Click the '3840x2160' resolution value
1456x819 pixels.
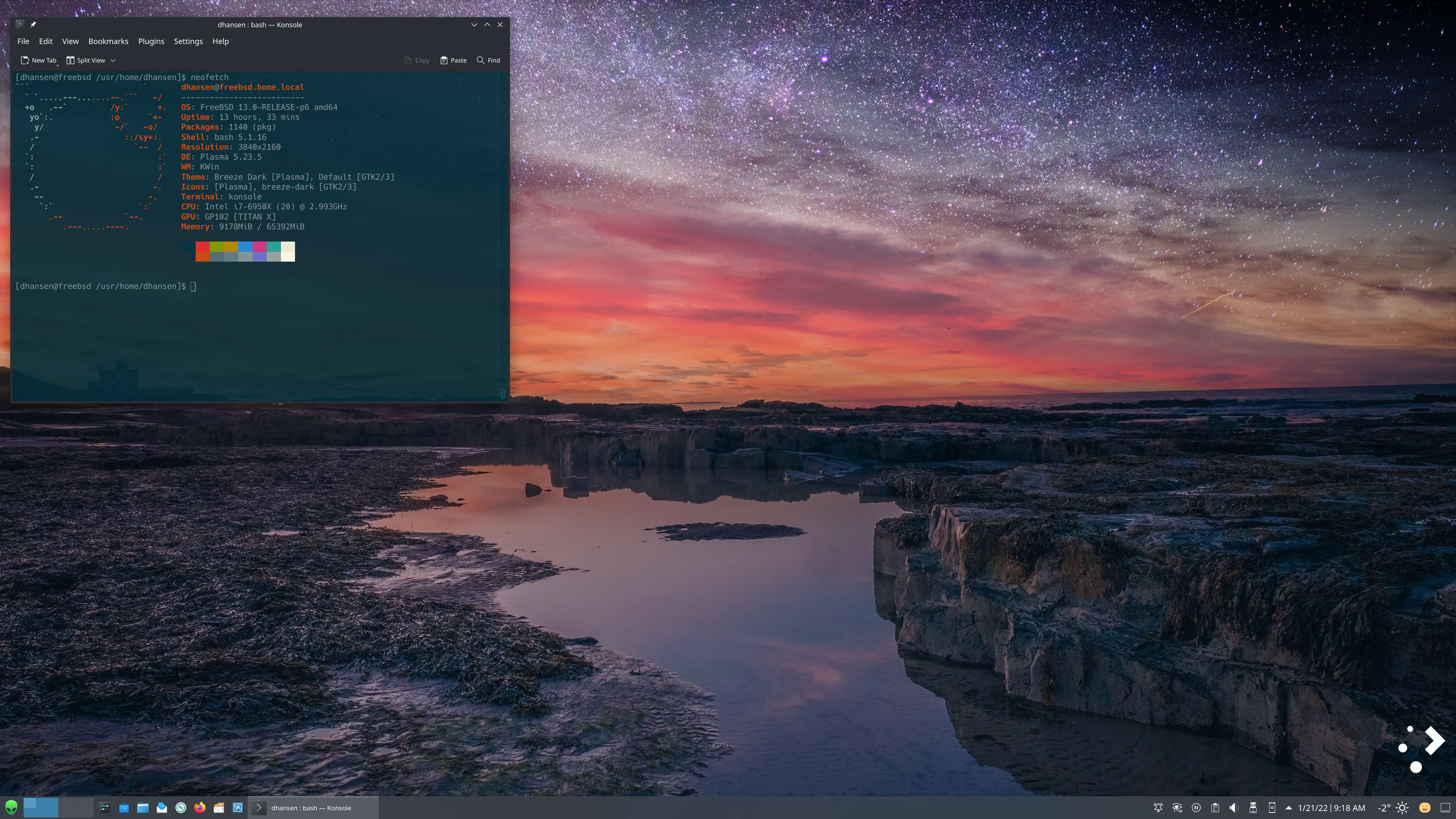tap(259, 147)
